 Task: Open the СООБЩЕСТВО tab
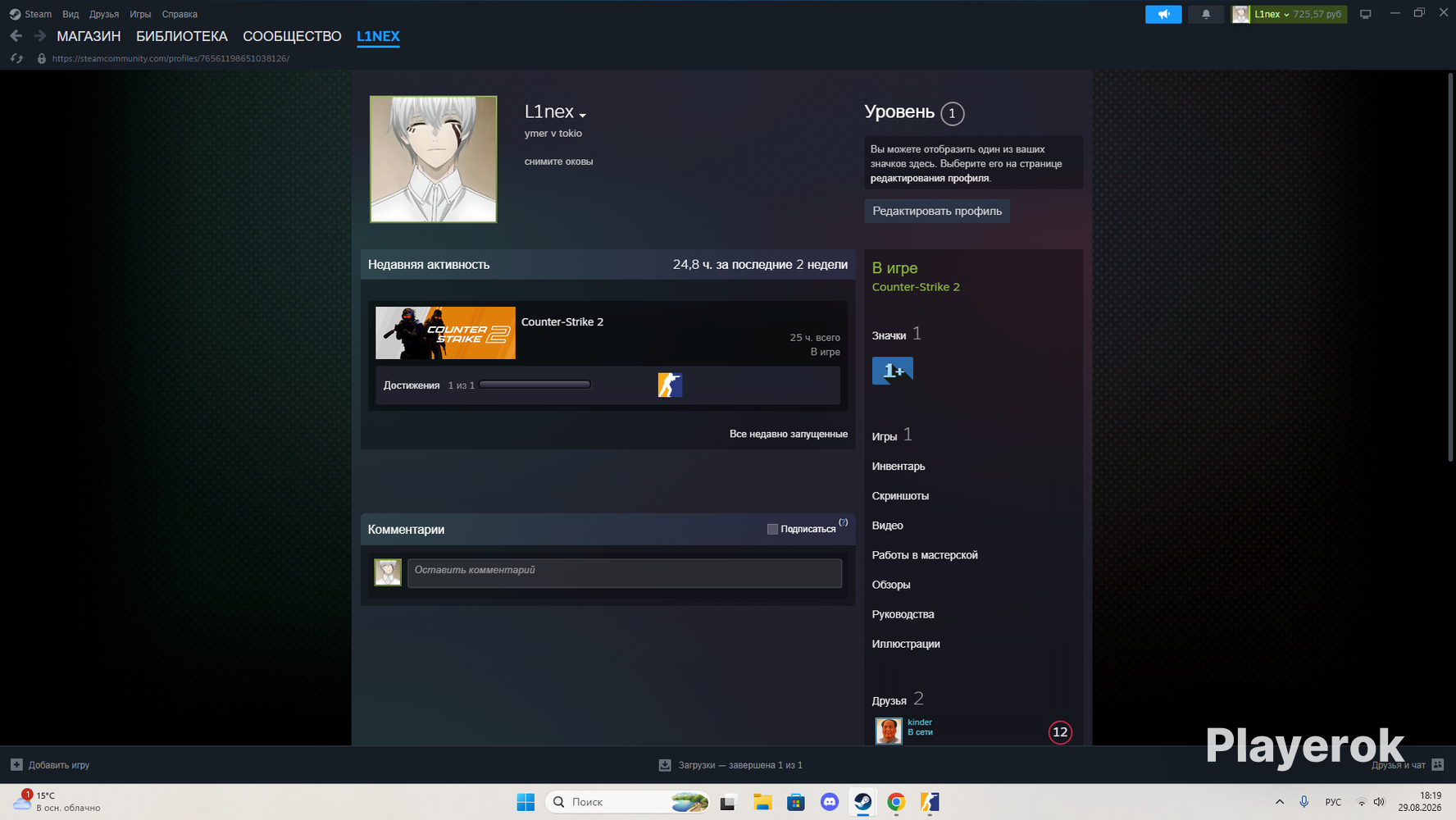[x=292, y=36]
